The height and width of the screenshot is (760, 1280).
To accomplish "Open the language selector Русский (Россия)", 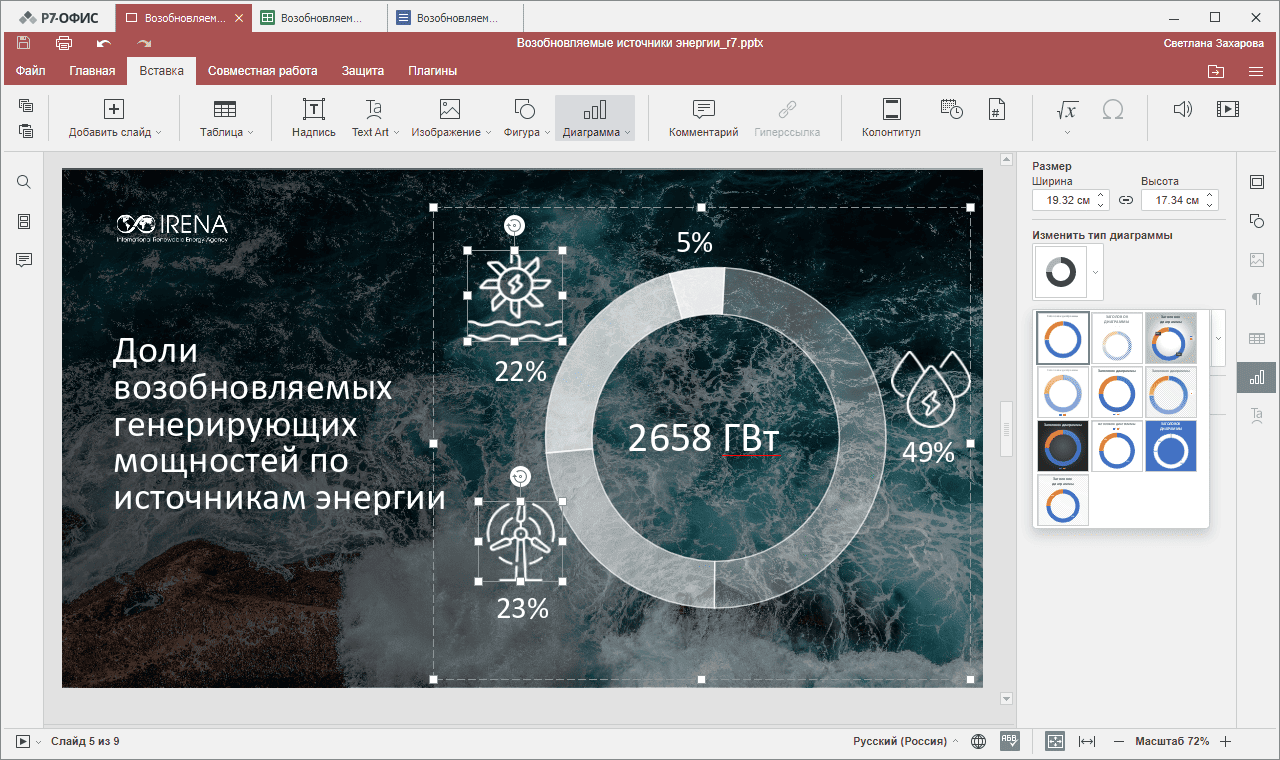I will click(x=905, y=741).
